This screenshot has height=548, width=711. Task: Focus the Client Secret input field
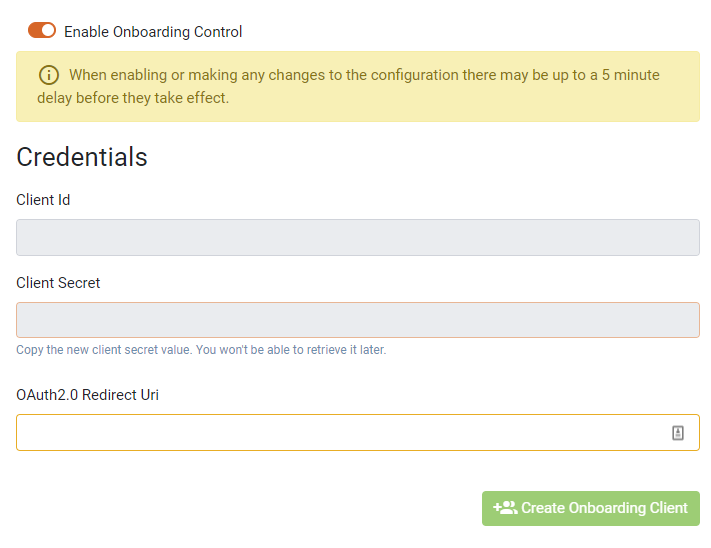[x=357, y=320]
